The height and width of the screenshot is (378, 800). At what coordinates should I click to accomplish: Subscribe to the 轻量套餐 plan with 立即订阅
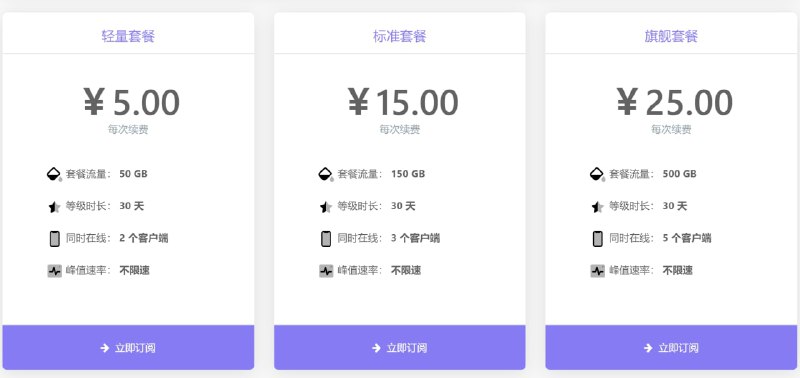click(x=128, y=347)
